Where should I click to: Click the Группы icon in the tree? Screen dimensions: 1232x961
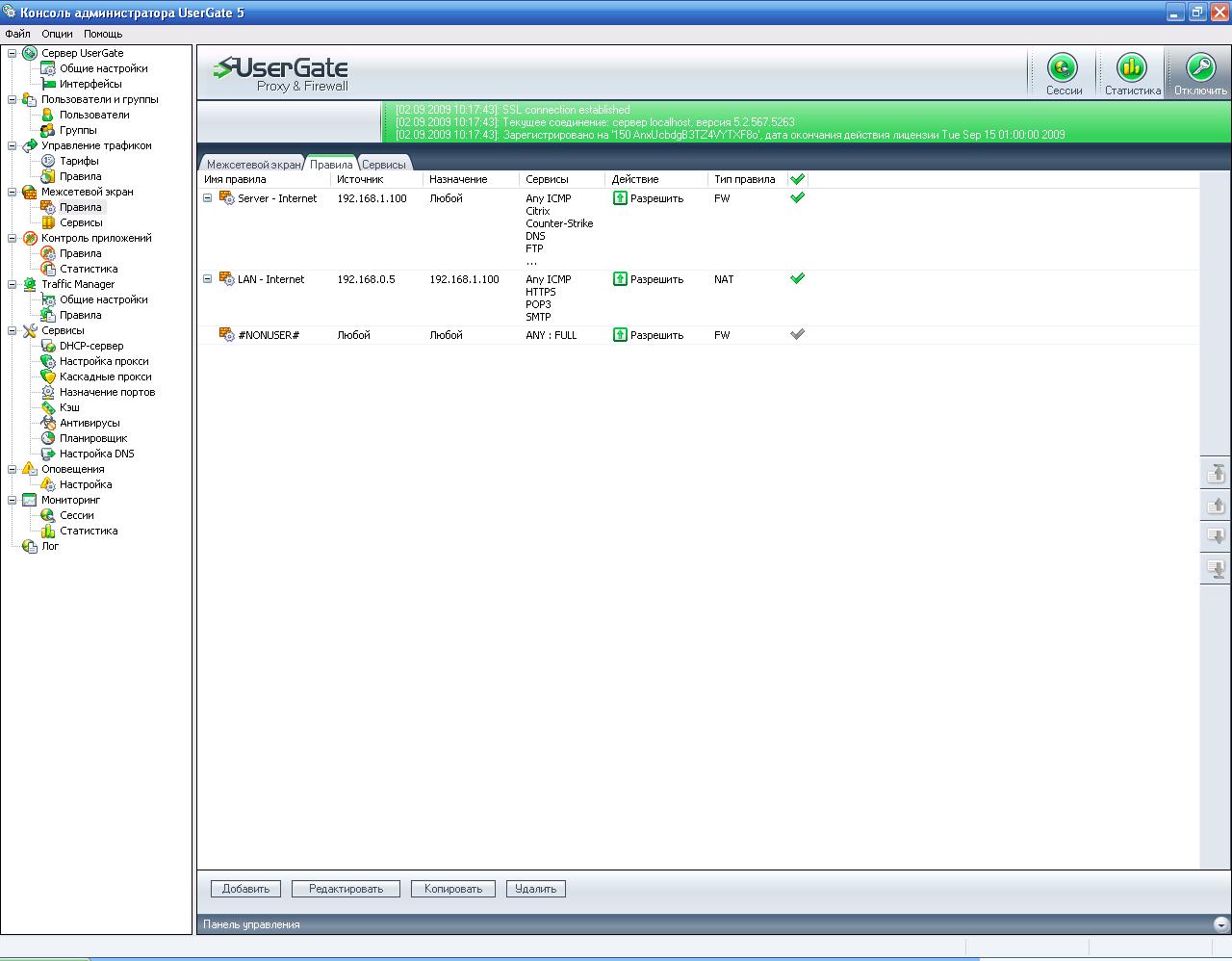[47, 130]
